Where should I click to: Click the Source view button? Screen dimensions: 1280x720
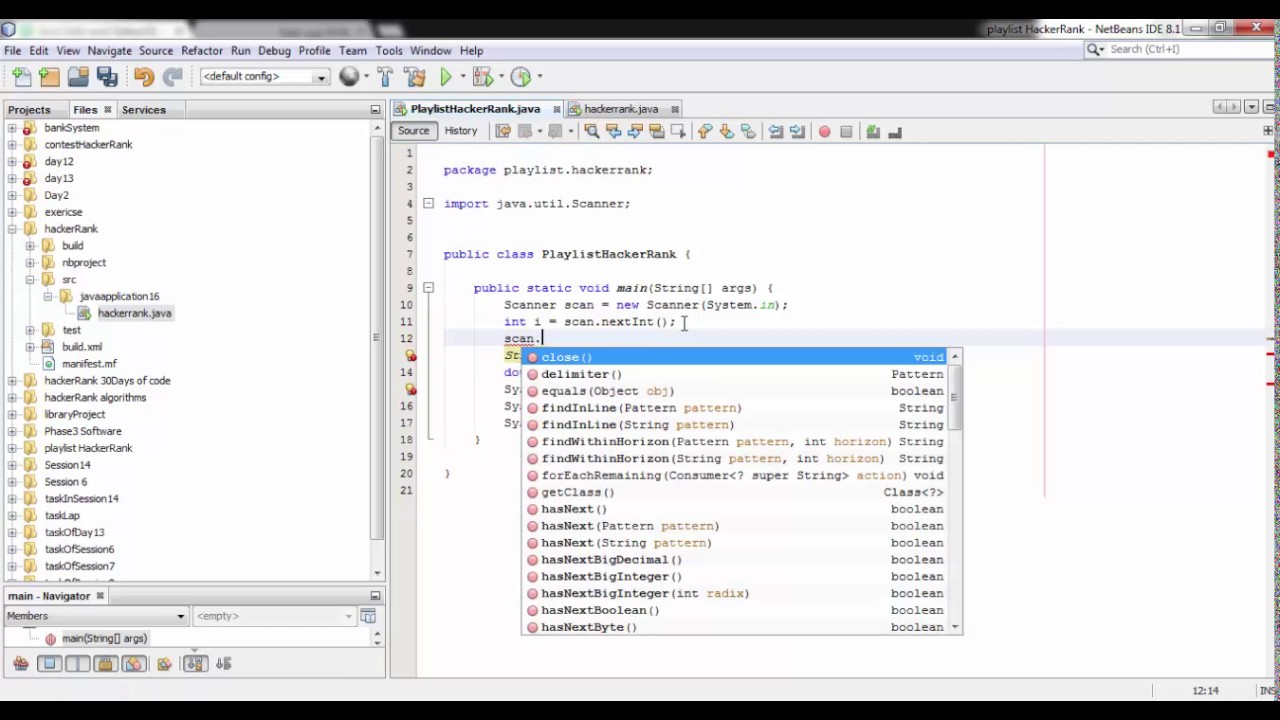coord(413,131)
